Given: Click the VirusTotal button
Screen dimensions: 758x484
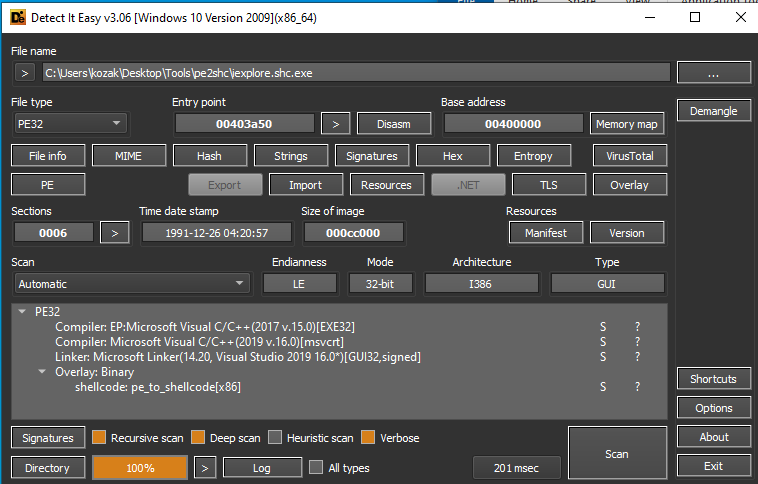Looking at the screenshot, I should pyautogui.click(x=629, y=156).
